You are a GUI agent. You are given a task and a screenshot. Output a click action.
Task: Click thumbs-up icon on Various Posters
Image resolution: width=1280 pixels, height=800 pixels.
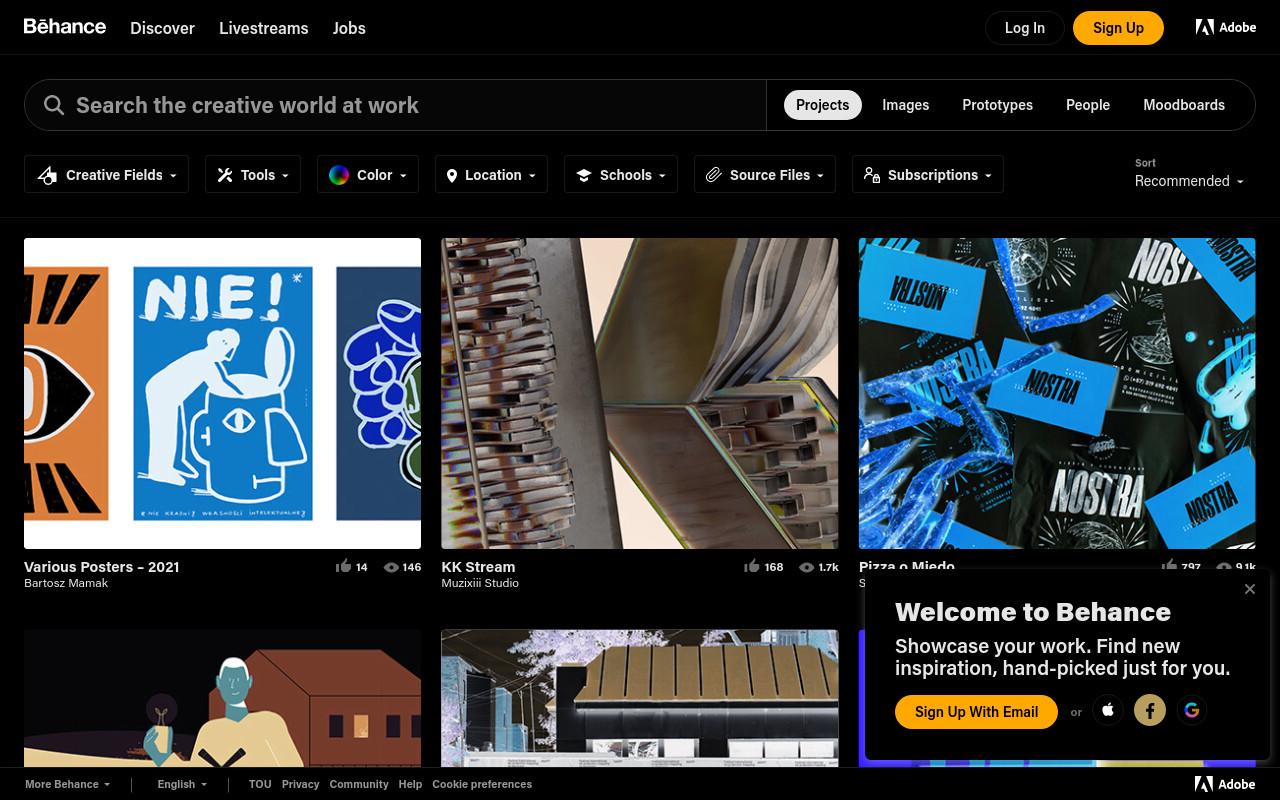pyautogui.click(x=343, y=566)
